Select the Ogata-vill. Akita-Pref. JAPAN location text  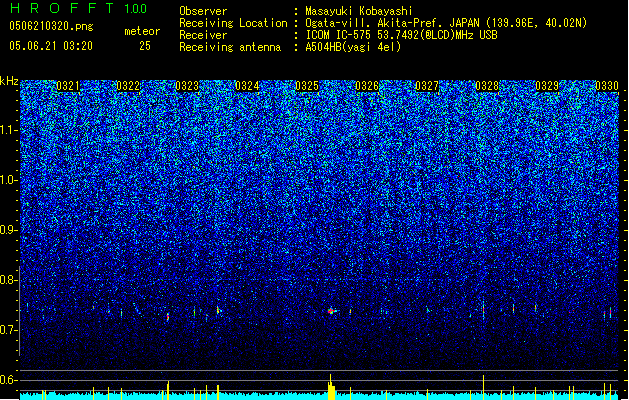[446, 23]
